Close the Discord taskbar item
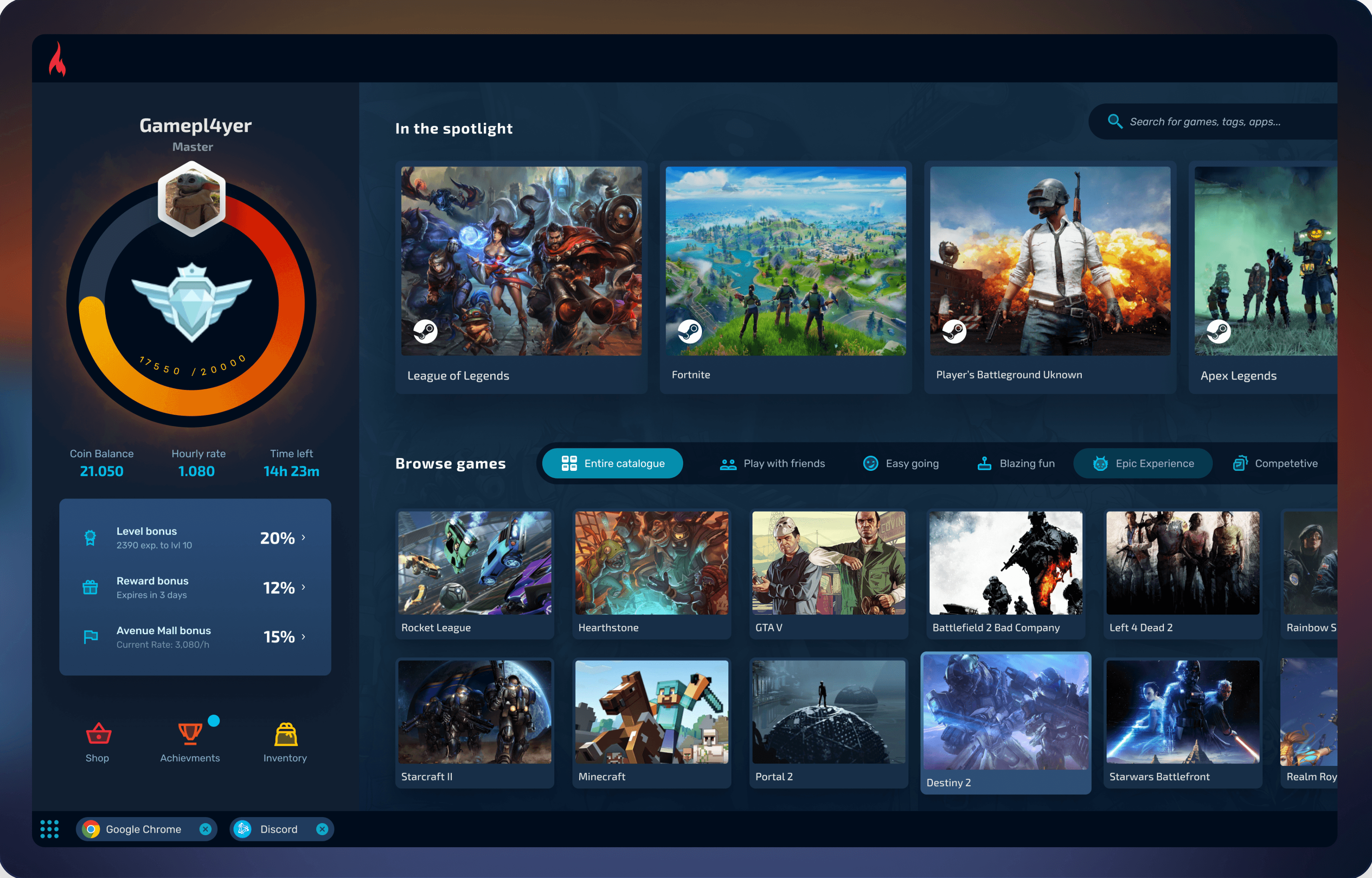Viewport: 1372px width, 878px height. tap(322, 829)
